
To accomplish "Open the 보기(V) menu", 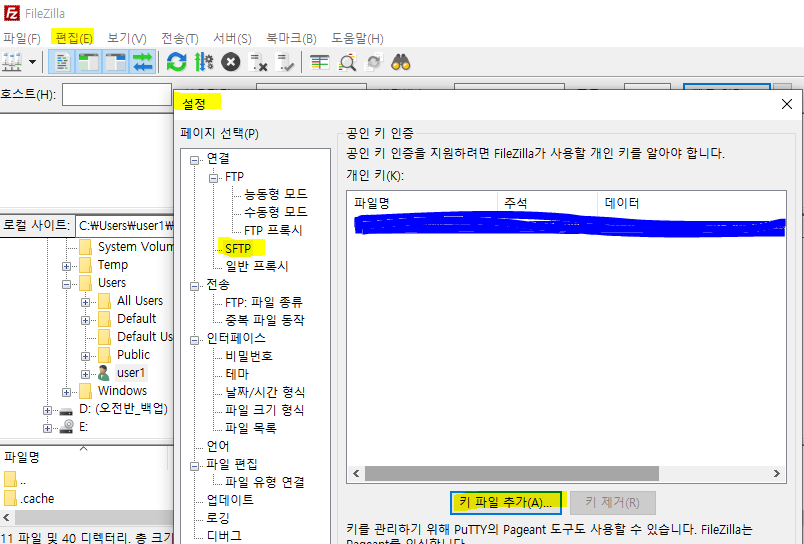I will (127, 38).
